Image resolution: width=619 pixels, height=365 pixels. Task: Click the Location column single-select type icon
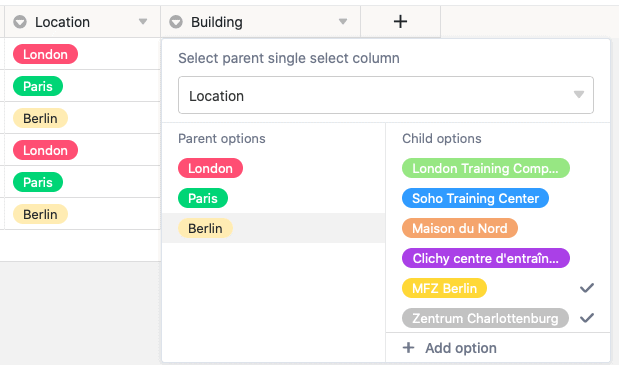click(20, 22)
